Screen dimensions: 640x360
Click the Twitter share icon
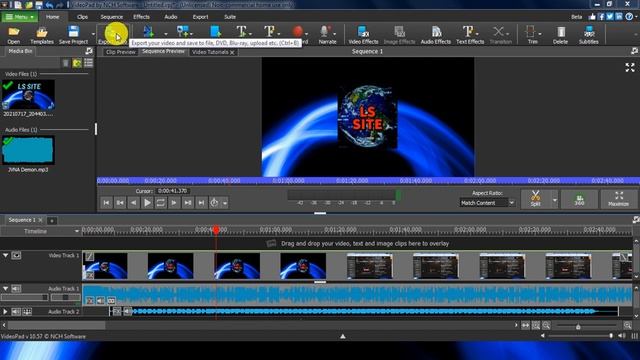(x=610, y=17)
